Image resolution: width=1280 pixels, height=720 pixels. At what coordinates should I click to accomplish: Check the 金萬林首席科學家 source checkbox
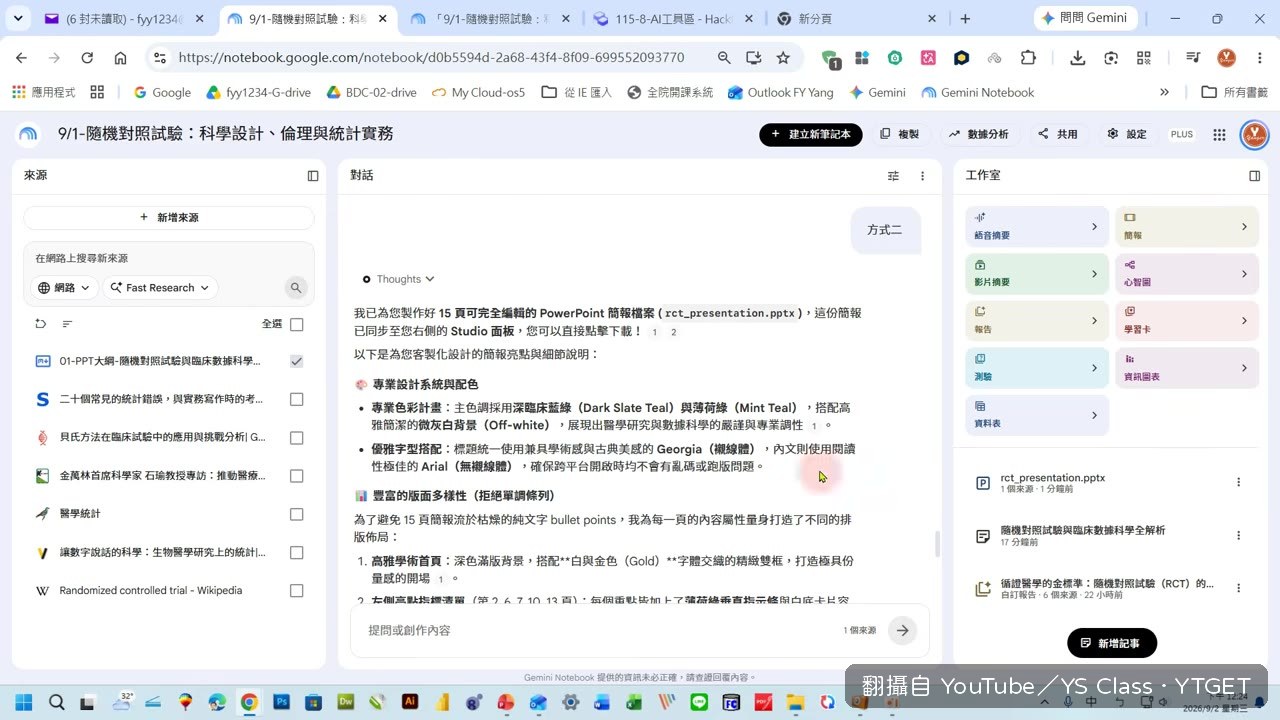click(296, 476)
